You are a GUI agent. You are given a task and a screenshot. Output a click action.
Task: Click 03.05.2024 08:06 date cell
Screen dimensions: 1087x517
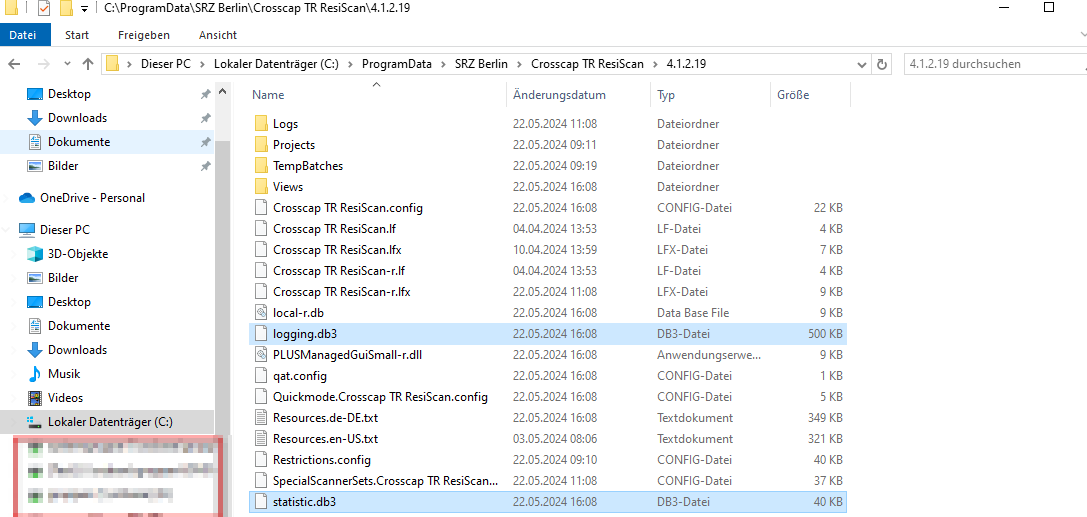tap(555, 439)
